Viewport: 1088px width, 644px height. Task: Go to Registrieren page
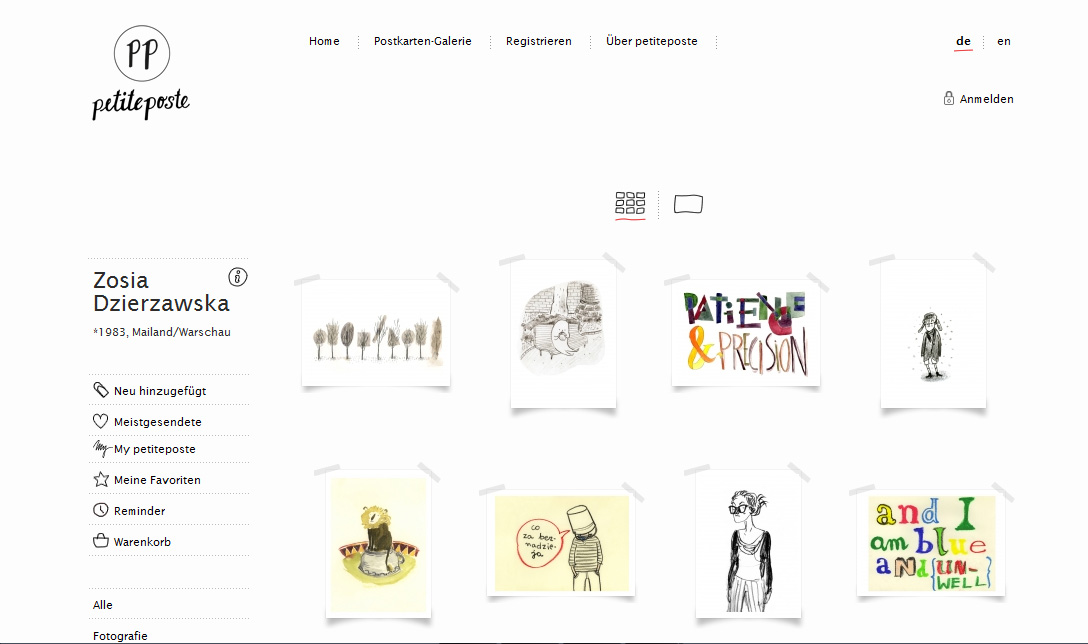(x=538, y=41)
